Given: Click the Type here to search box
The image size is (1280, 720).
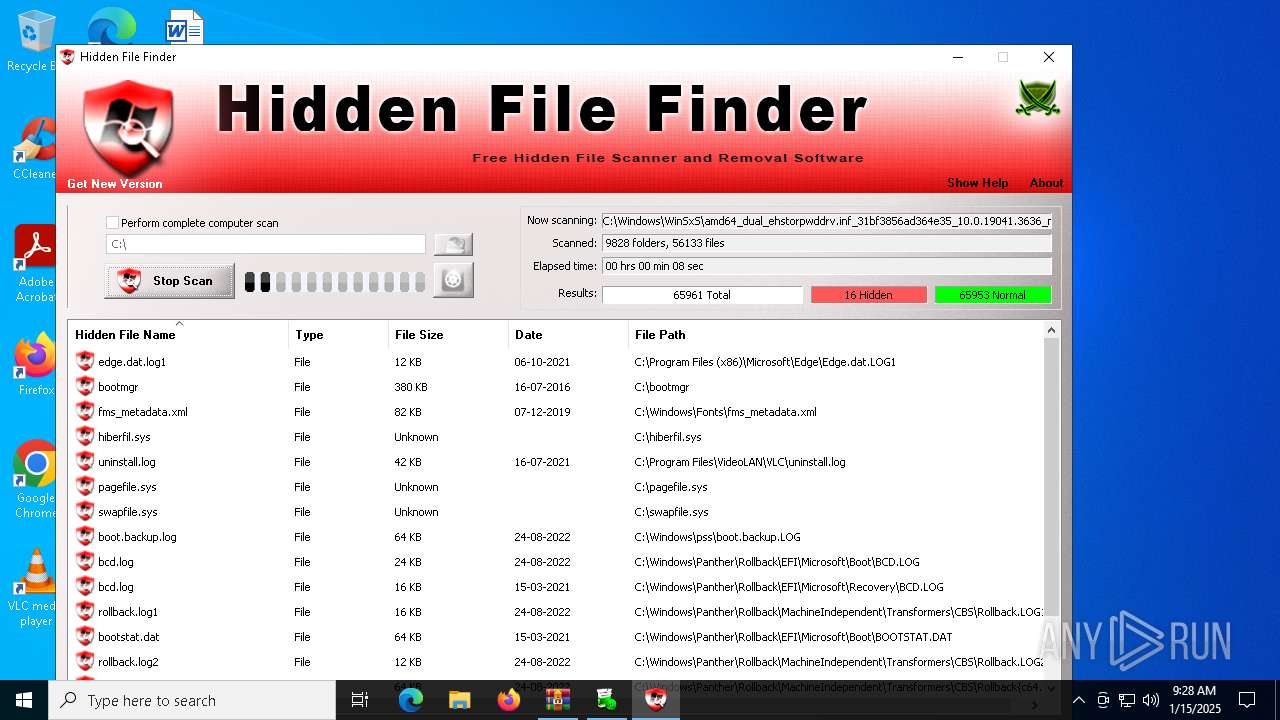Looking at the screenshot, I should 192,700.
